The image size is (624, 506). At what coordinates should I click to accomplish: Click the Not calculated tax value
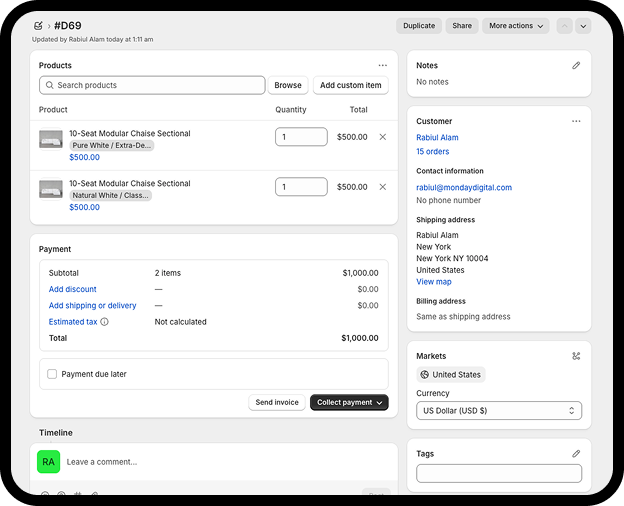point(180,322)
